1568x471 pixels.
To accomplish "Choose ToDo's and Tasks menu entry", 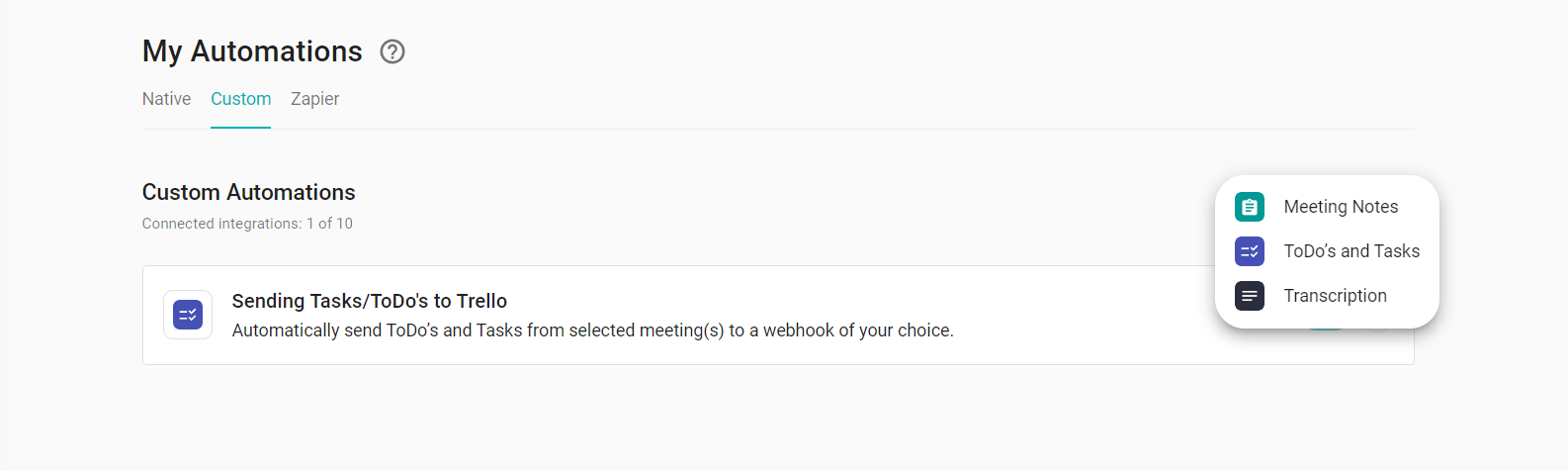I will click(1327, 251).
